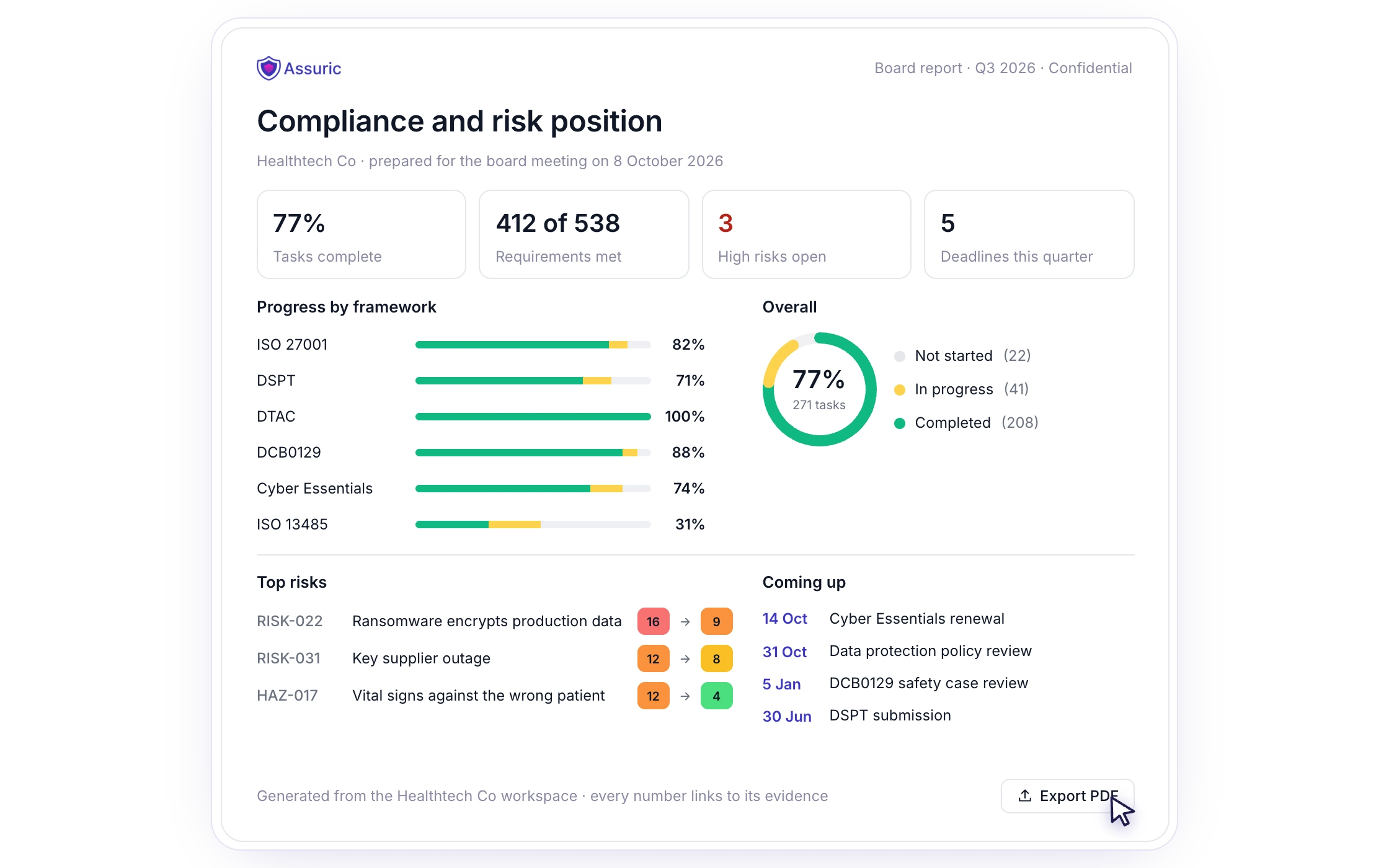Click the 77% overall donut chart
The image size is (1389, 868).
click(x=819, y=389)
